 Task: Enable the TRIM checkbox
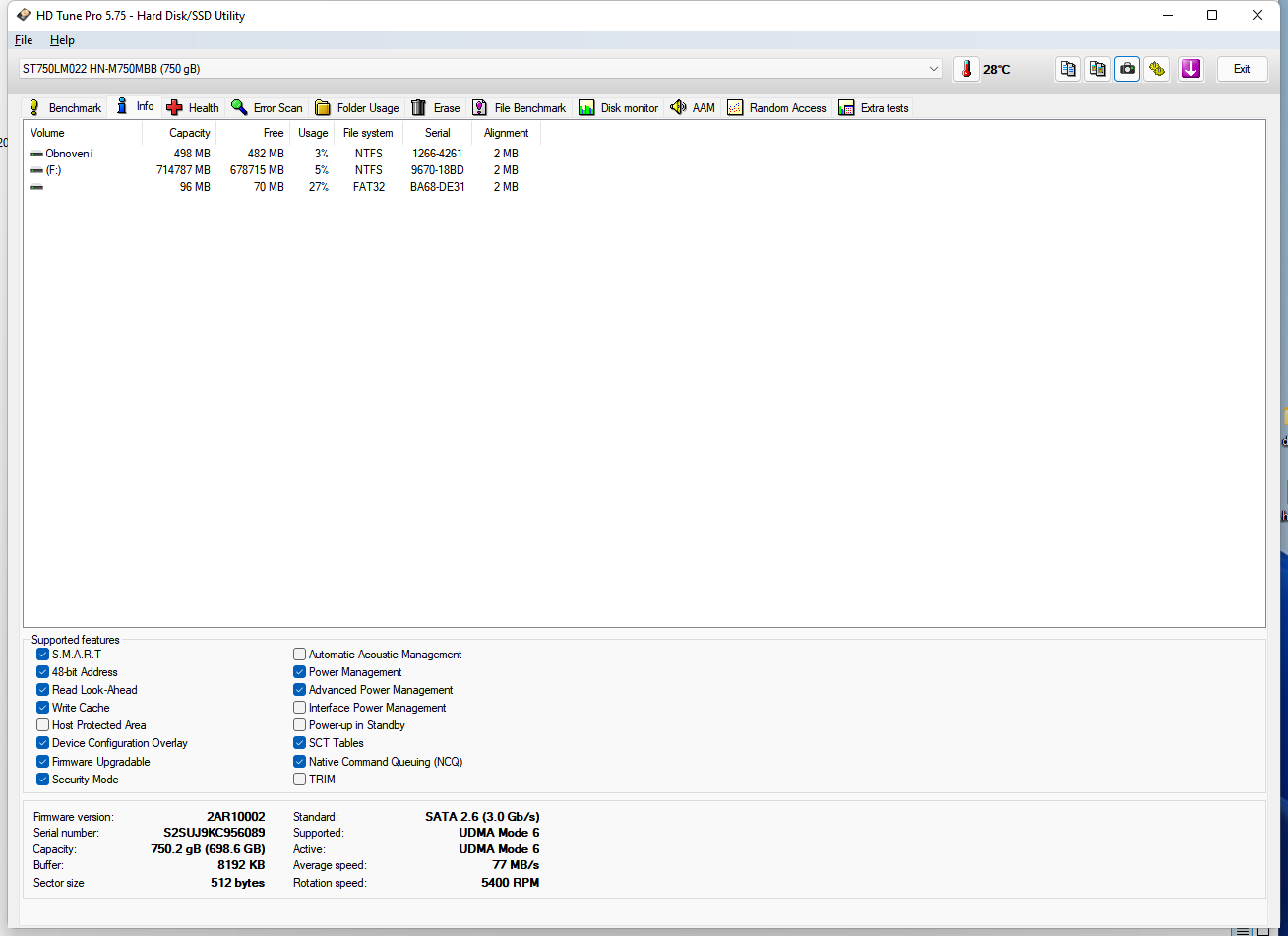[300, 780]
